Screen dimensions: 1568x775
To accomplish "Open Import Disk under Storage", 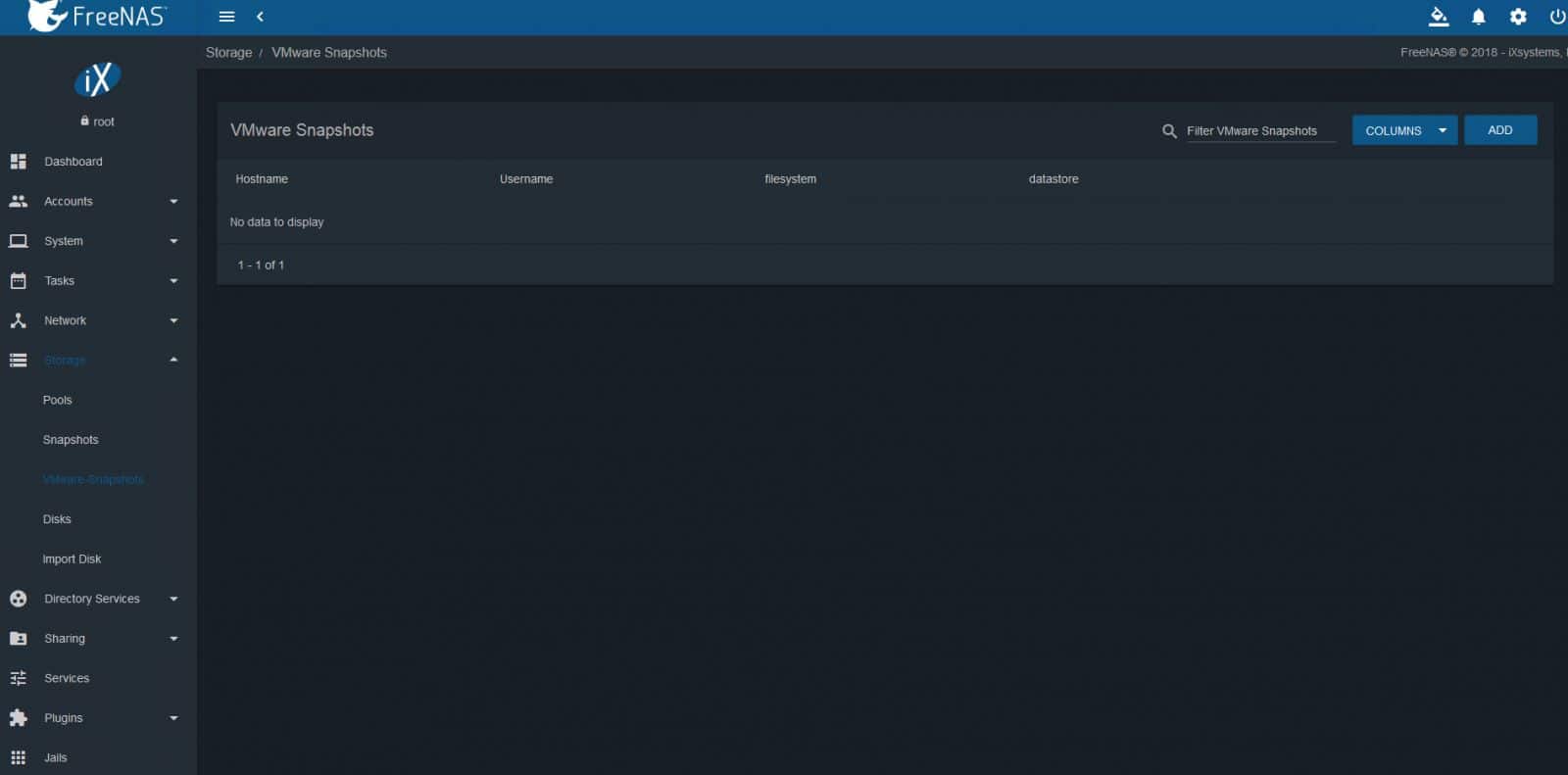I will (72, 558).
